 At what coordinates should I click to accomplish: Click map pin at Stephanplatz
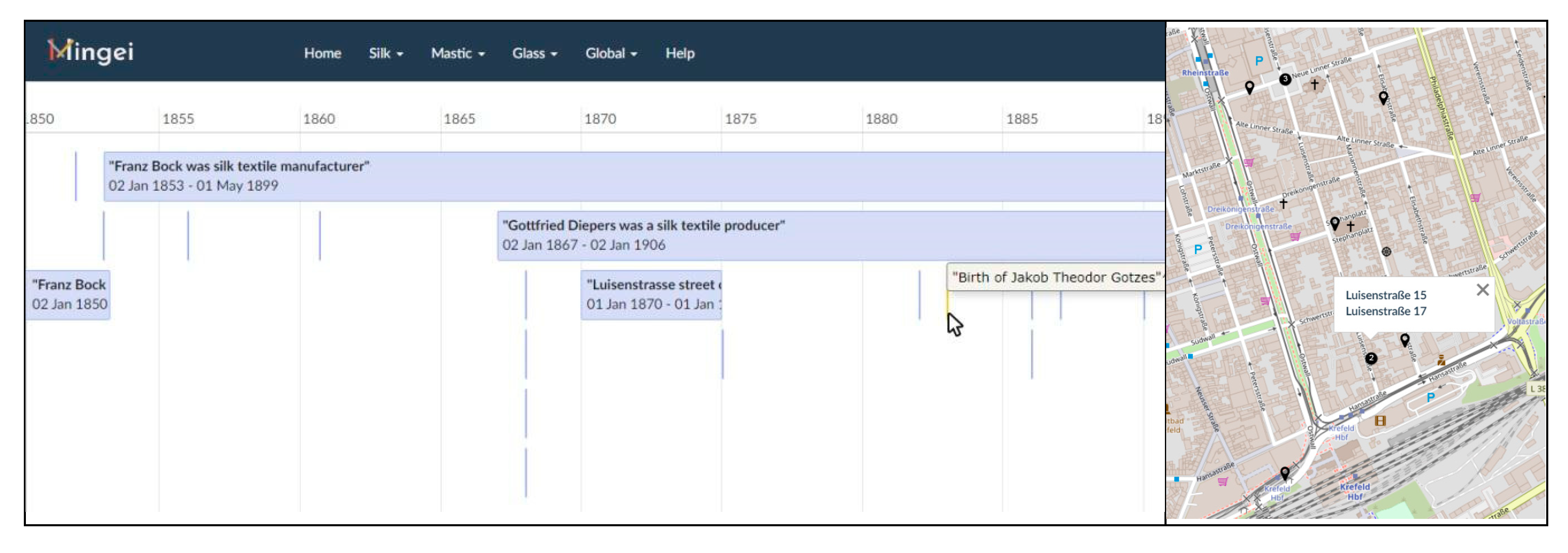1334,223
